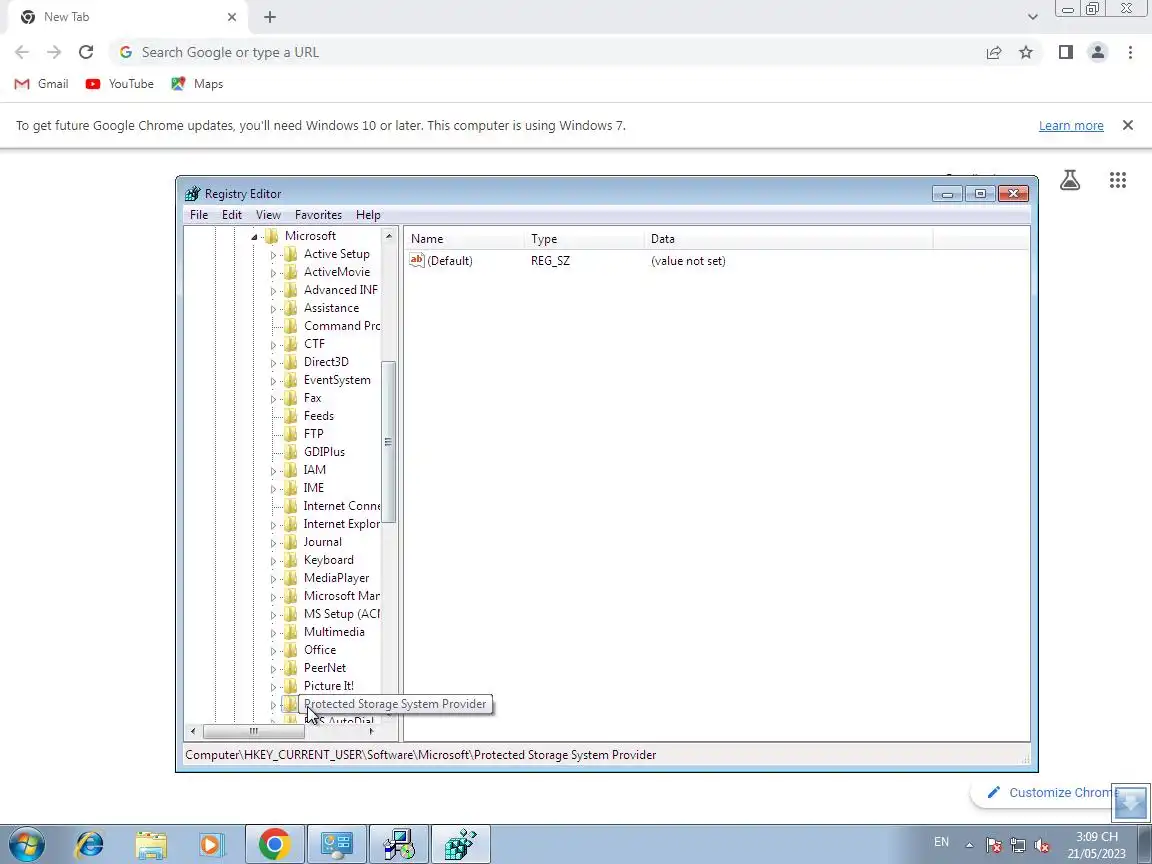Viewport: 1152px width, 864px height.
Task: Click REG_SZ type cell
Action: pyautogui.click(x=550, y=261)
